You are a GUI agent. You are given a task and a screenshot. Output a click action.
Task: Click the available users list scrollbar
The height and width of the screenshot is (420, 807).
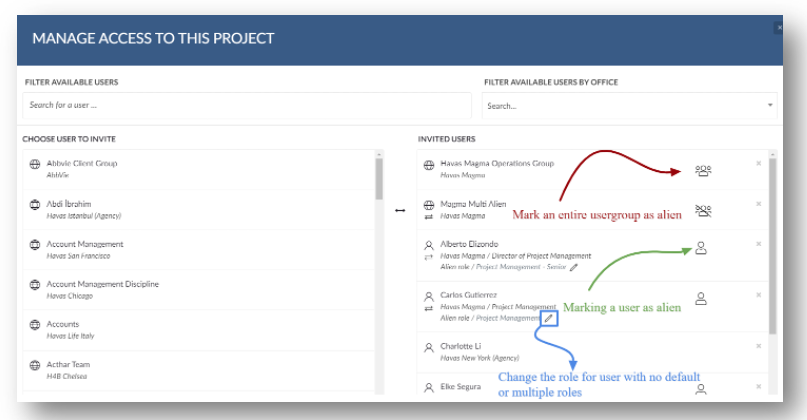click(379, 179)
